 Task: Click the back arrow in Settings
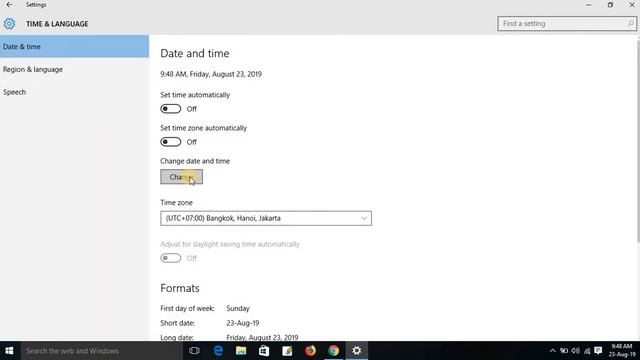tap(9, 5)
